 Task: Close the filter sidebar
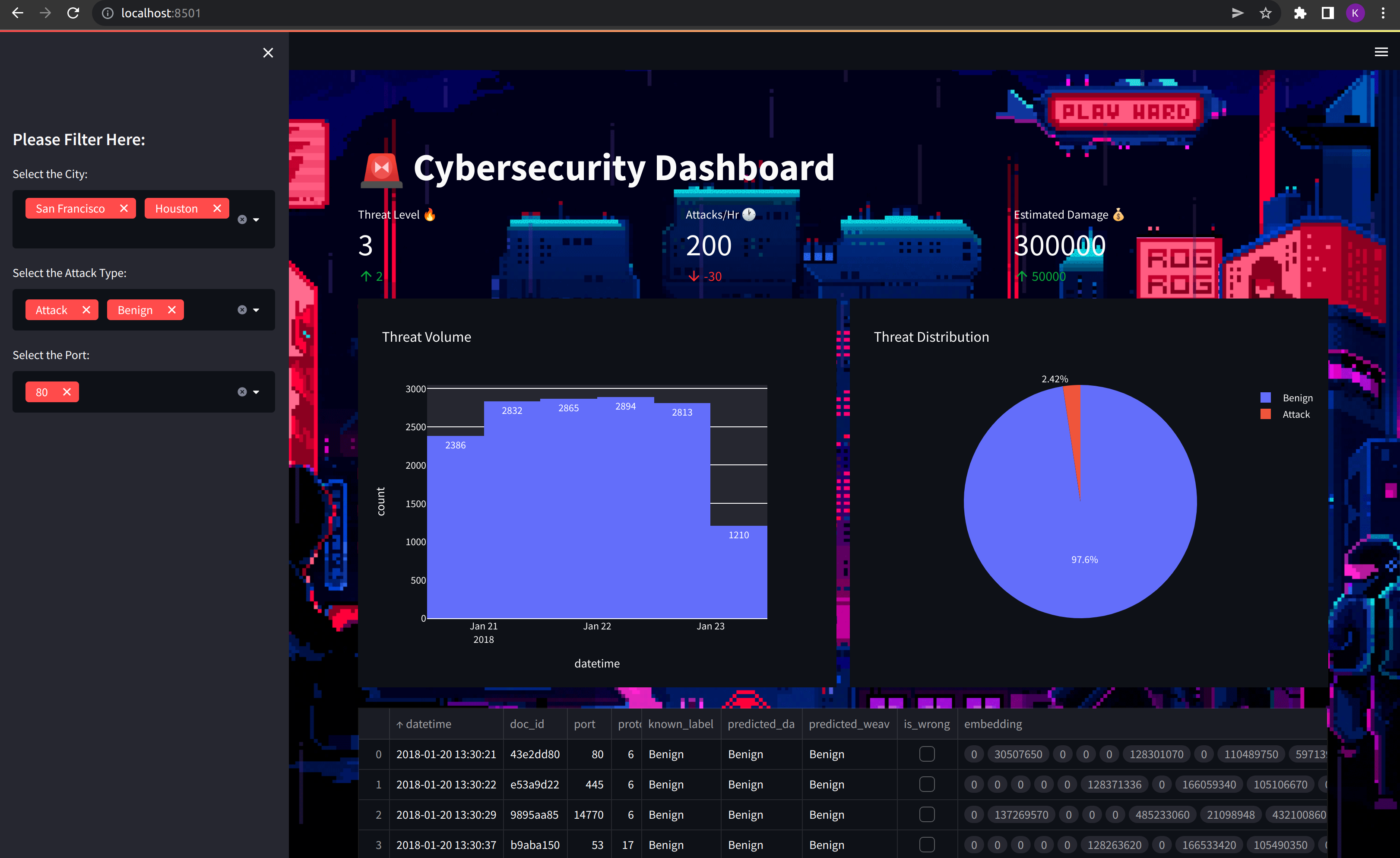coord(268,53)
